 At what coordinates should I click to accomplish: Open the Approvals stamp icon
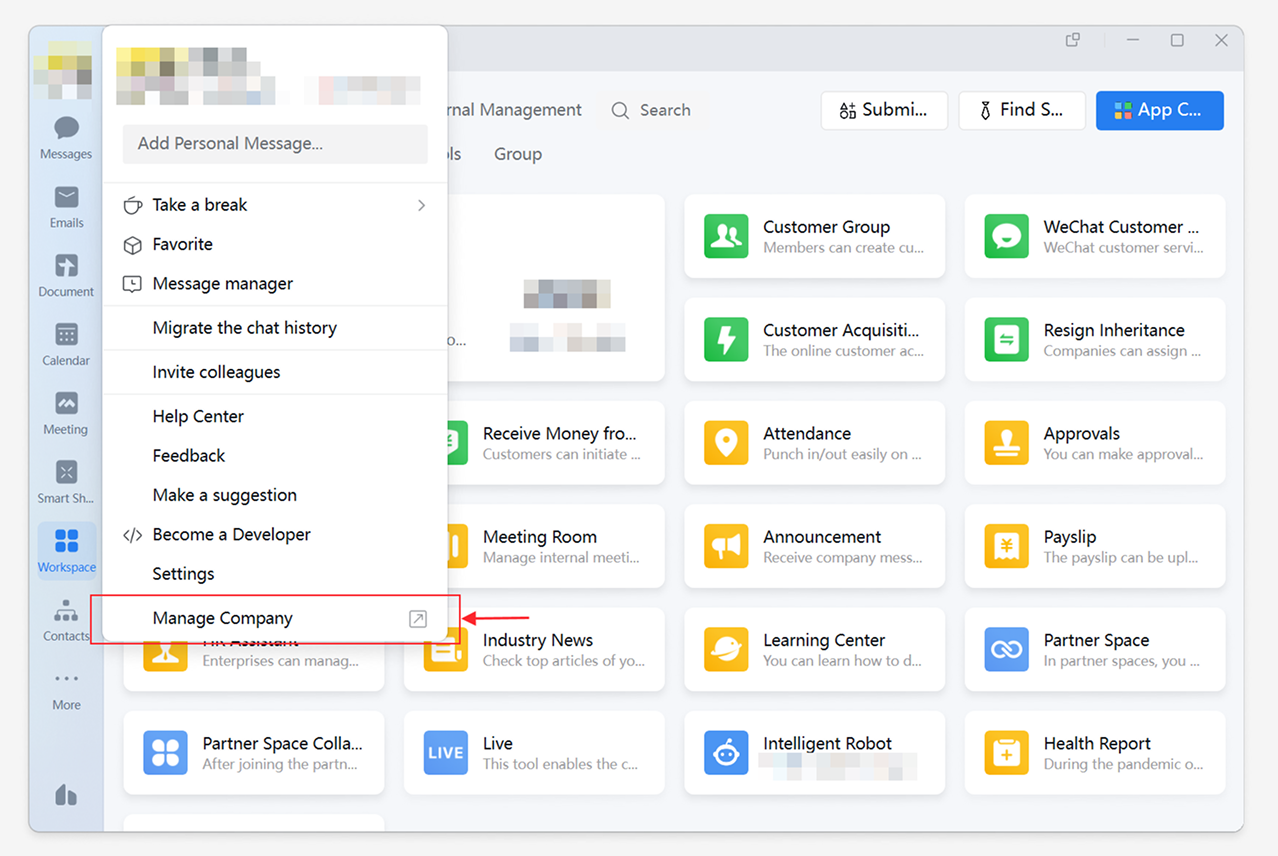pos(1006,442)
